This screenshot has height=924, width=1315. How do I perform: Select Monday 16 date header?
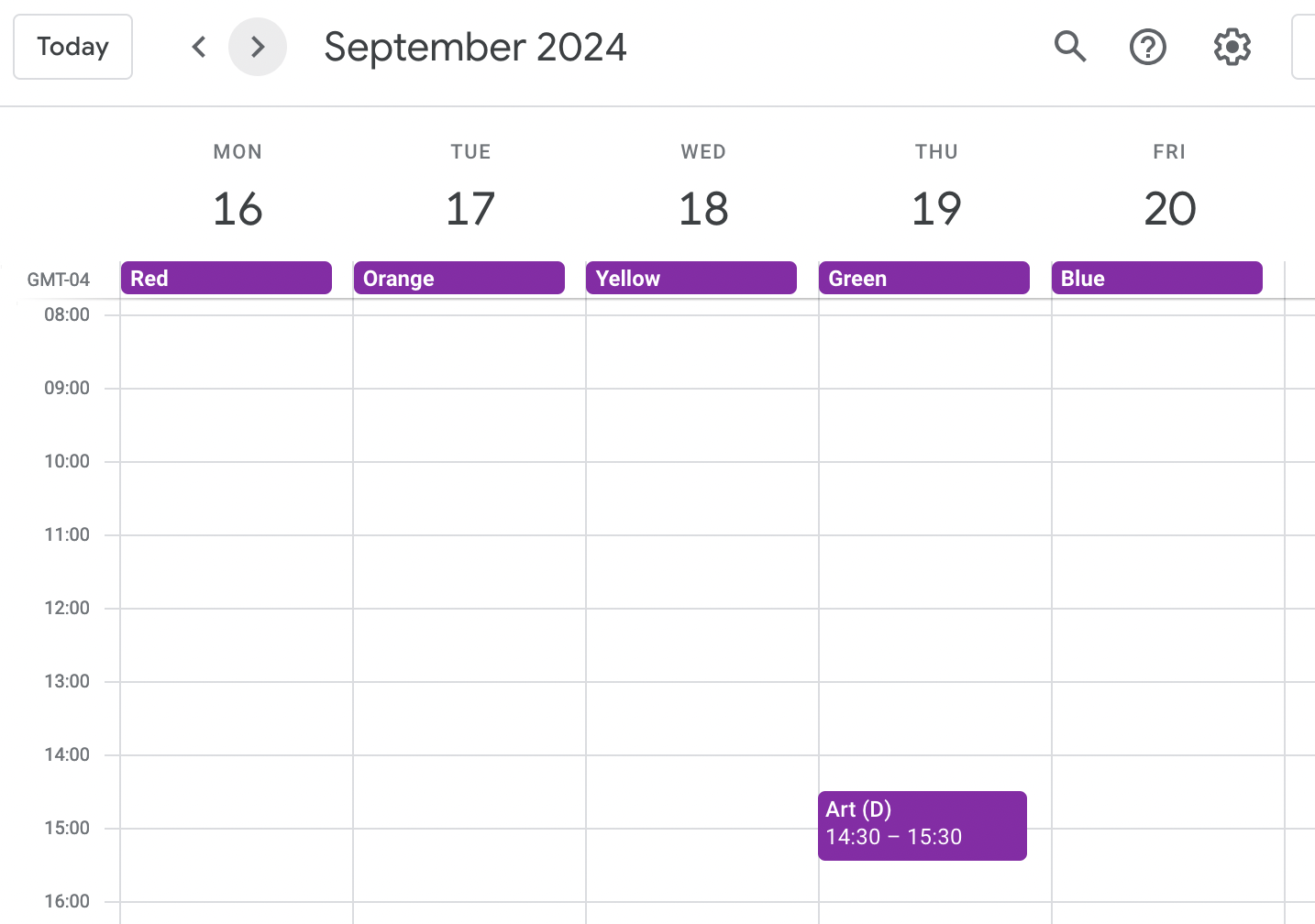click(238, 208)
